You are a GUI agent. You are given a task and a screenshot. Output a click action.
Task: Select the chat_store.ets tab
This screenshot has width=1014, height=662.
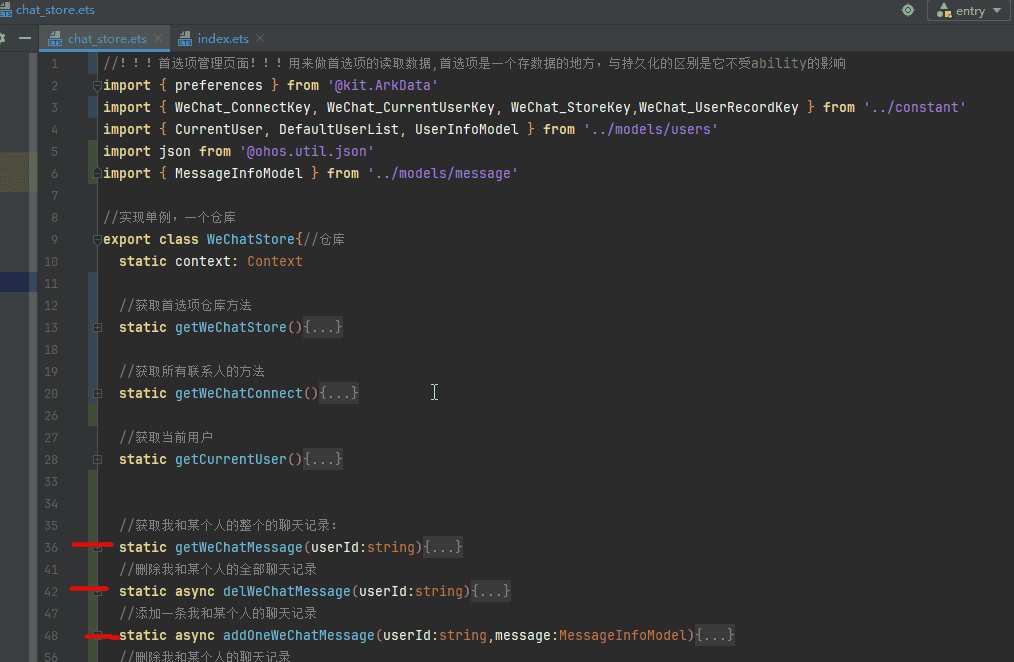[106, 39]
